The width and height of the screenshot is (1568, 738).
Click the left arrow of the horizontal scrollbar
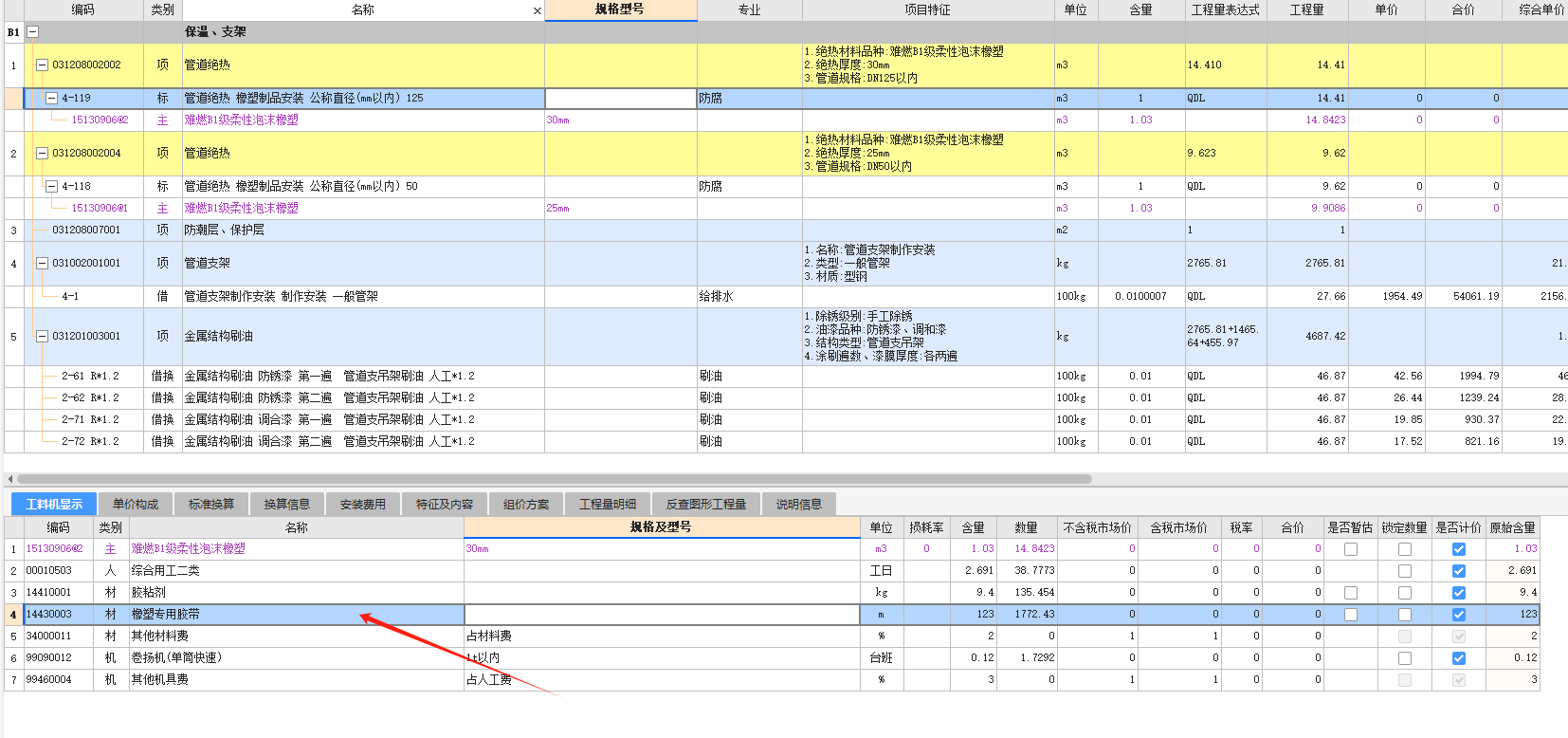[10, 479]
